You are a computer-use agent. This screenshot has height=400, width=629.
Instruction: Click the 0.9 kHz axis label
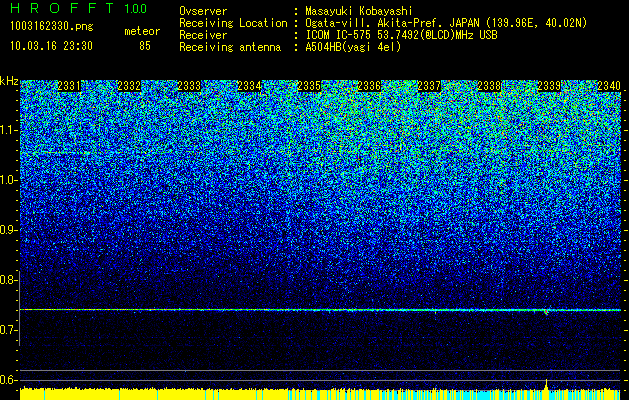point(8,230)
